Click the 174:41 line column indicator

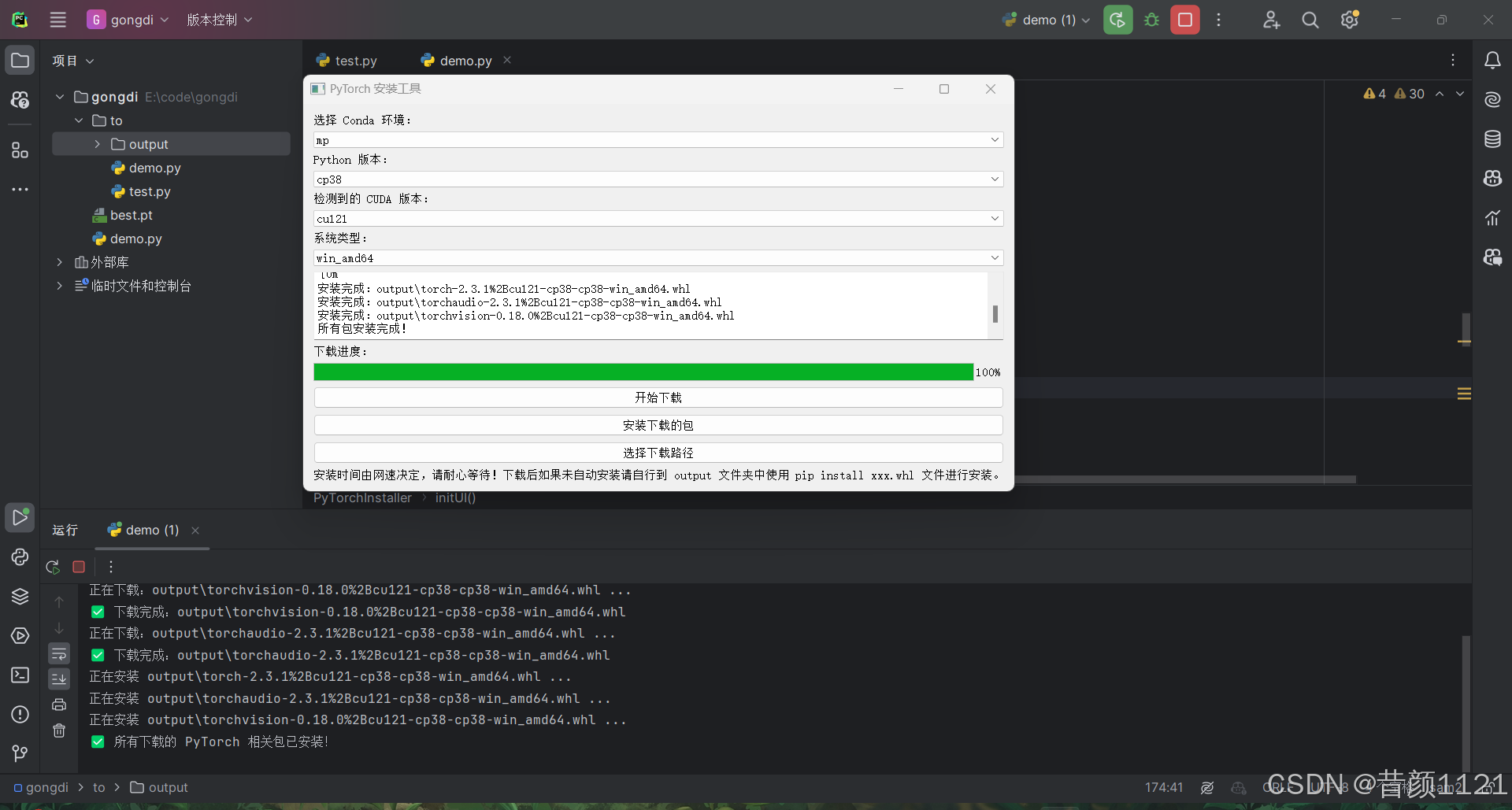pyautogui.click(x=1164, y=787)
